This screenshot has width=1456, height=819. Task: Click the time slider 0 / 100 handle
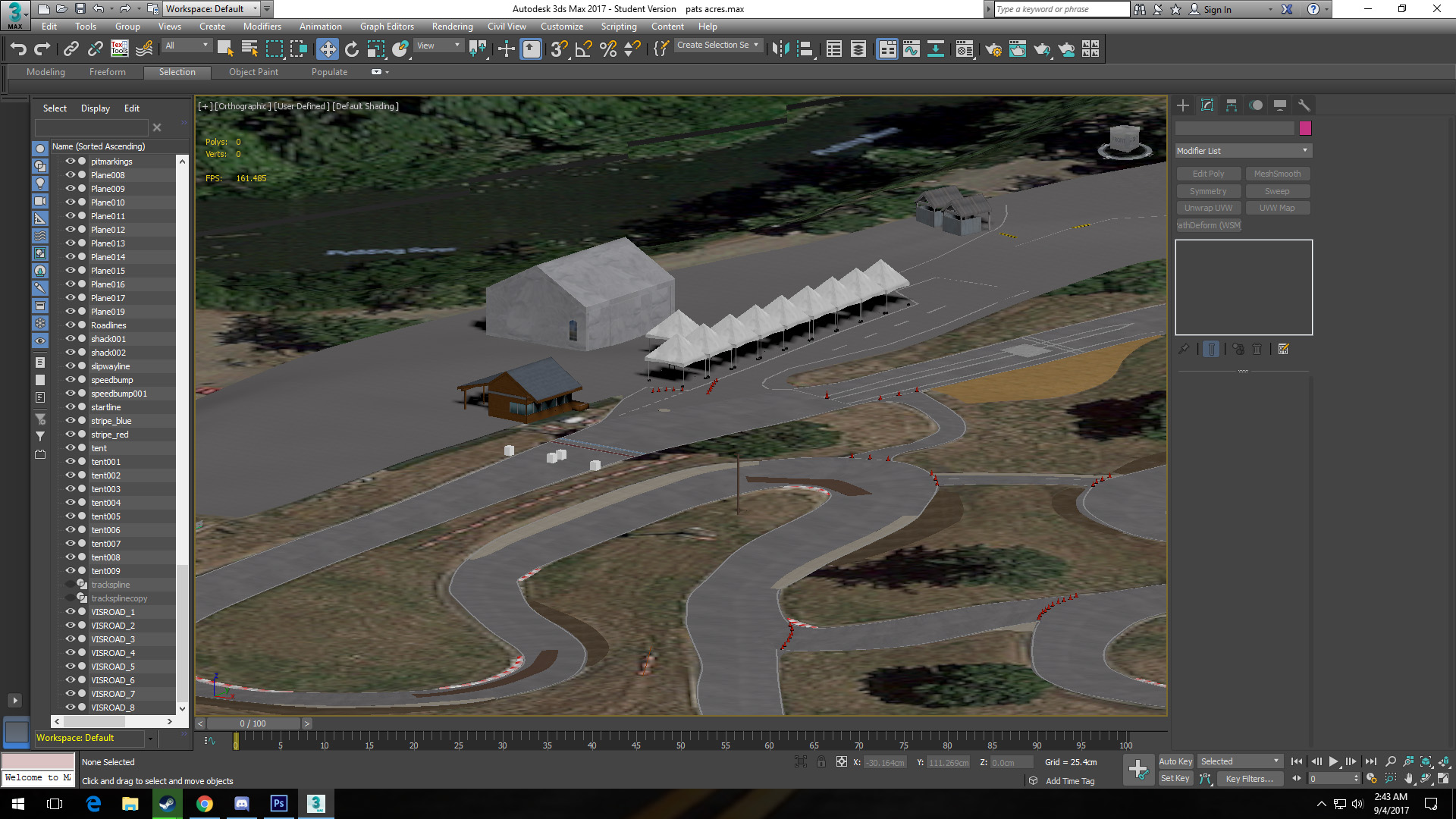point(253,723)
